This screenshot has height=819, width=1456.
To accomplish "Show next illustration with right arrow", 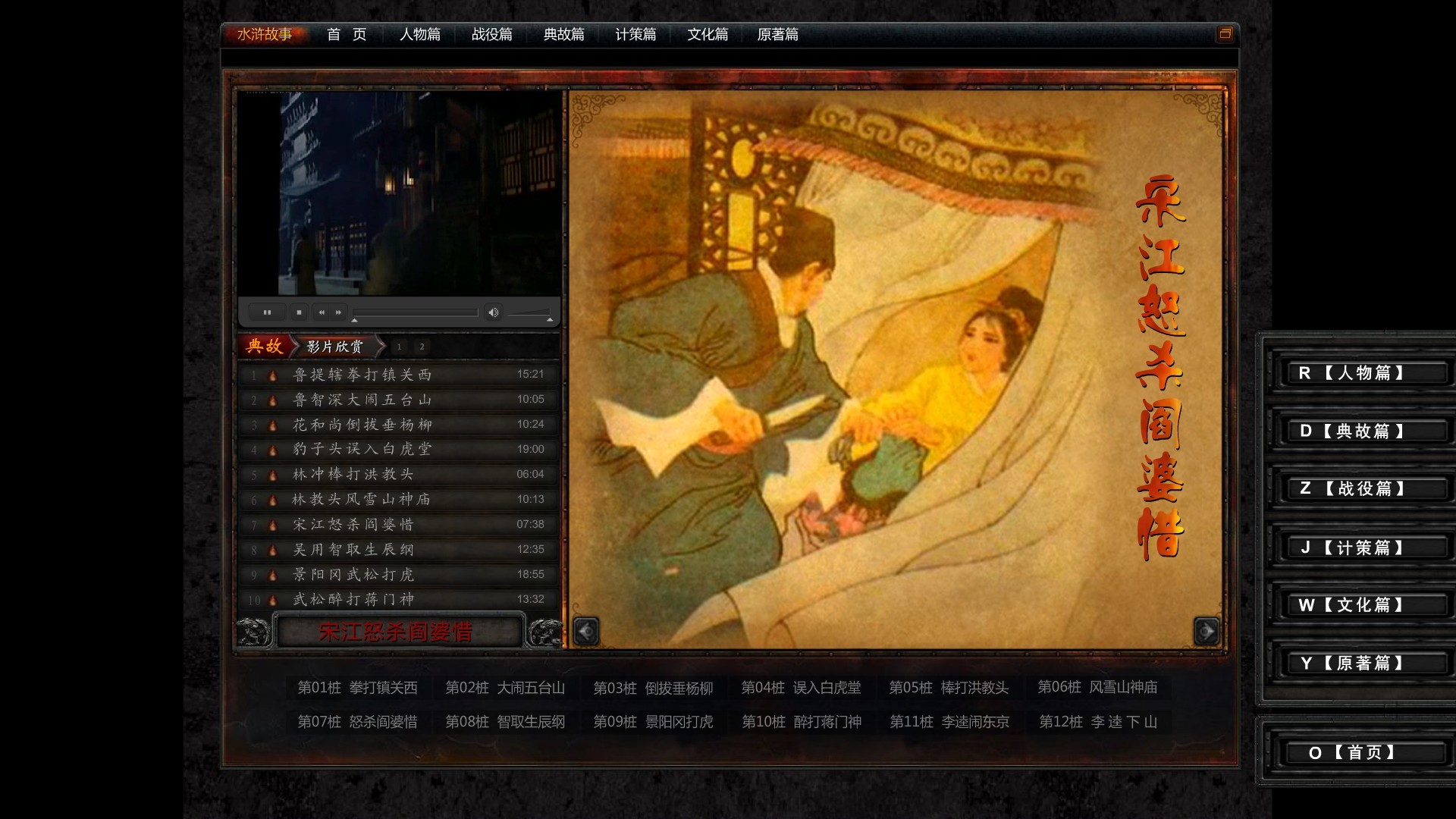I will click(1206, 631).
